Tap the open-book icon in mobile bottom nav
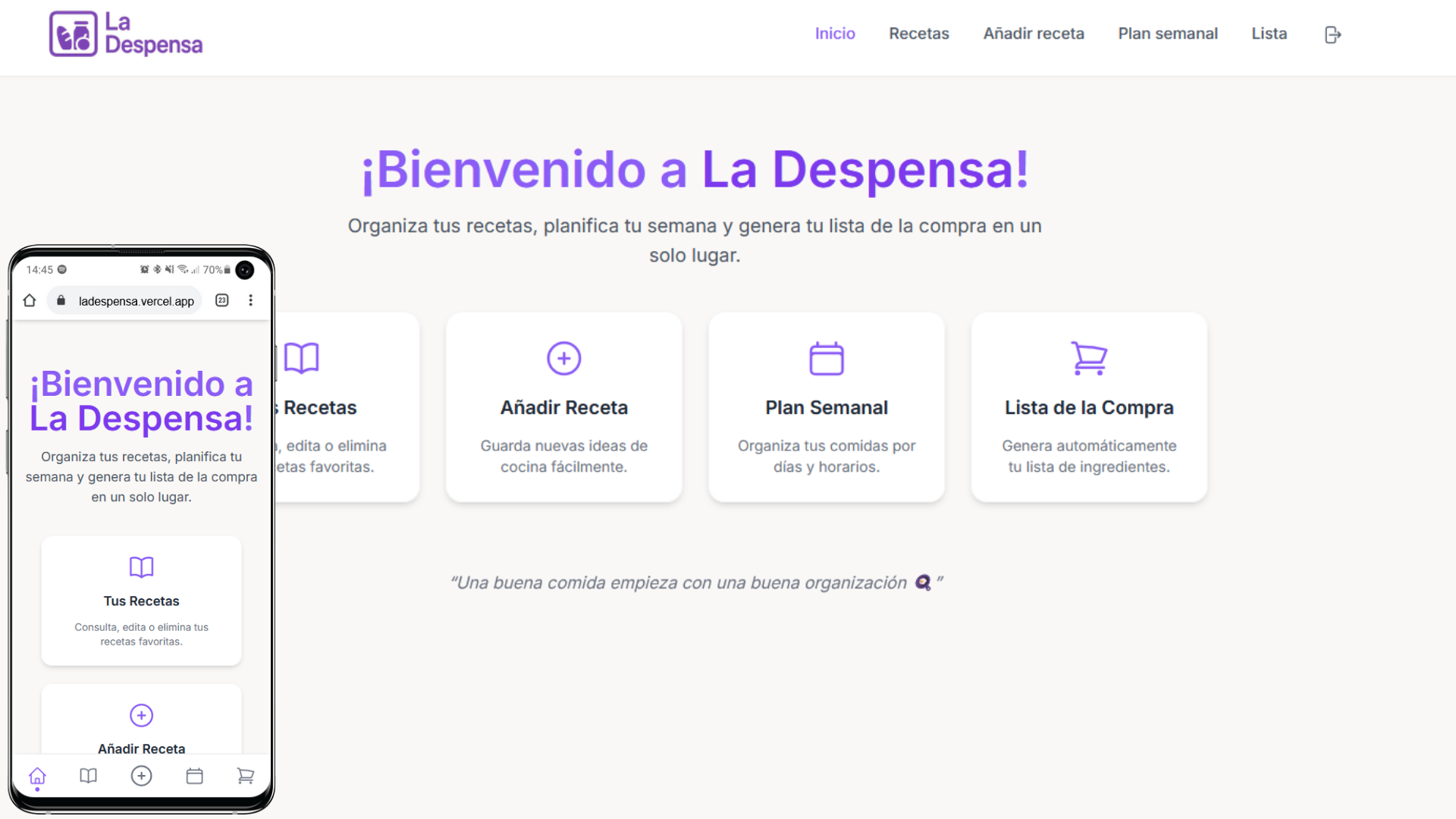This screenshot has height=819, width=1456. pyautogui.click(x=88, y=776)
